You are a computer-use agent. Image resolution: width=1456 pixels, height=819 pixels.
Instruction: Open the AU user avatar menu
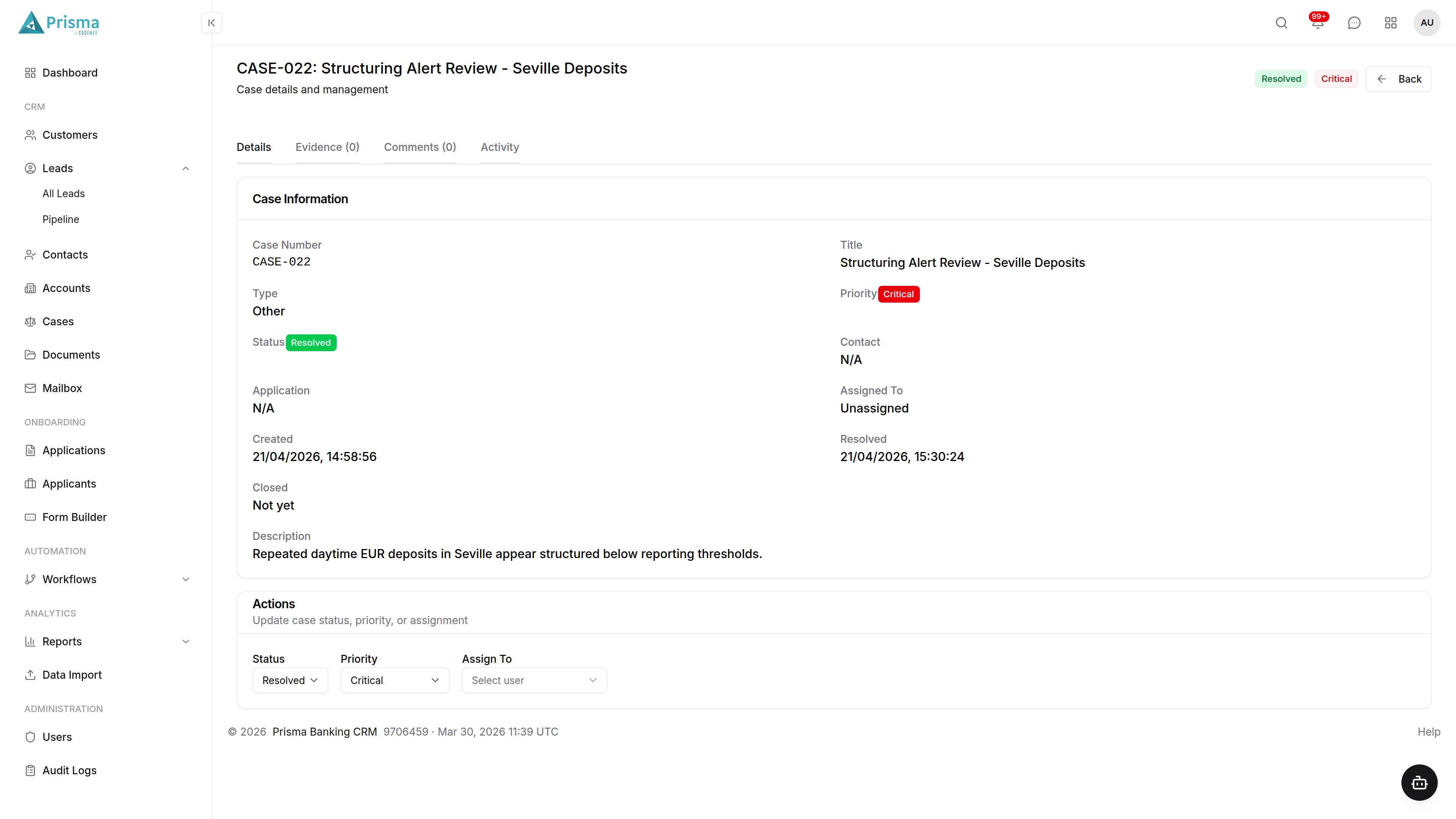coord(1426,23)
